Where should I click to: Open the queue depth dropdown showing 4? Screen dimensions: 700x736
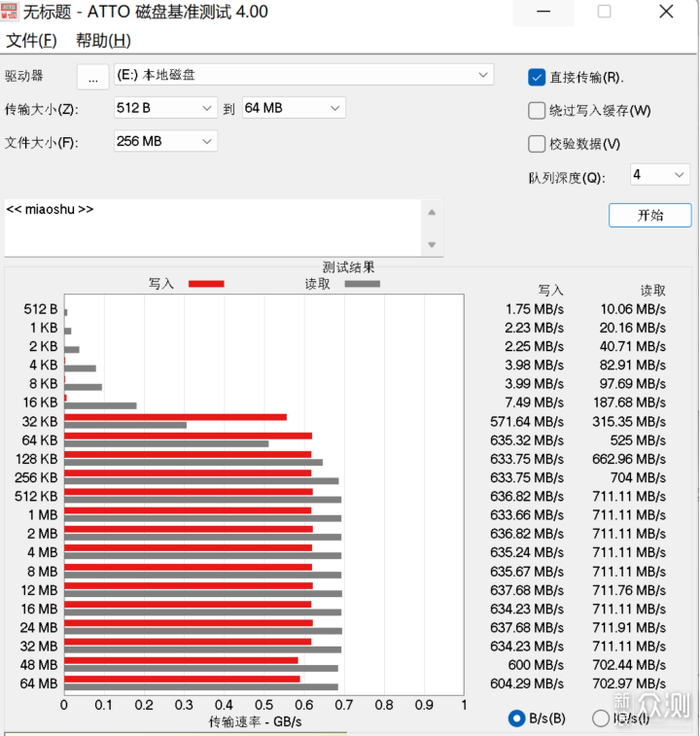[660, 175]
